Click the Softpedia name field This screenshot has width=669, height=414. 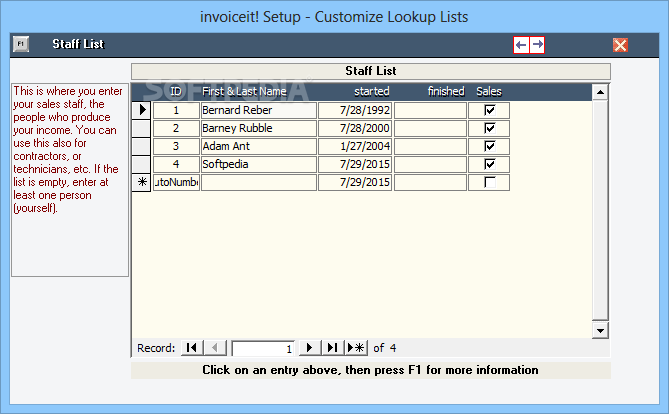click(259, 164)
